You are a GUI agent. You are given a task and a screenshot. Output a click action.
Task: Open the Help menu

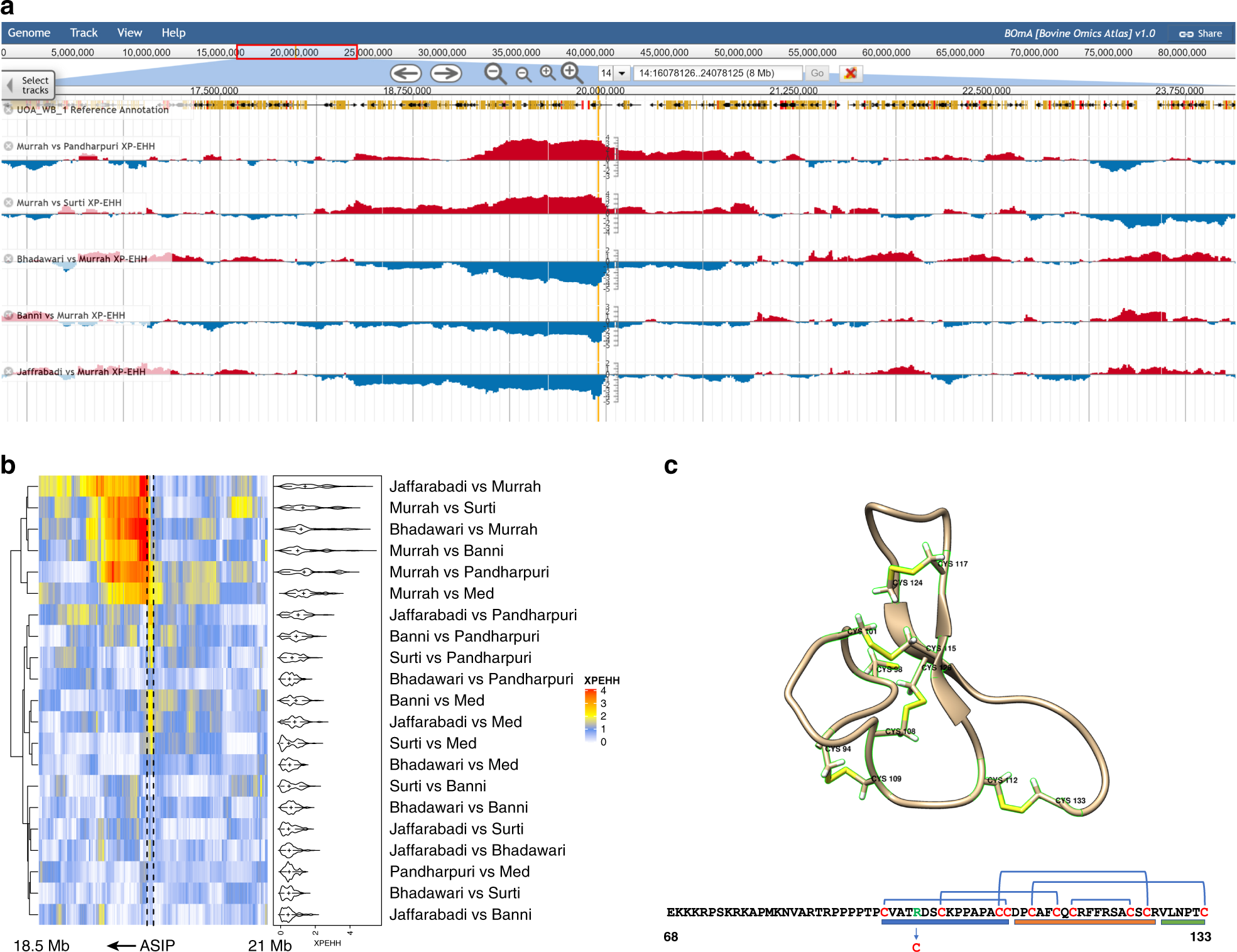173,33
